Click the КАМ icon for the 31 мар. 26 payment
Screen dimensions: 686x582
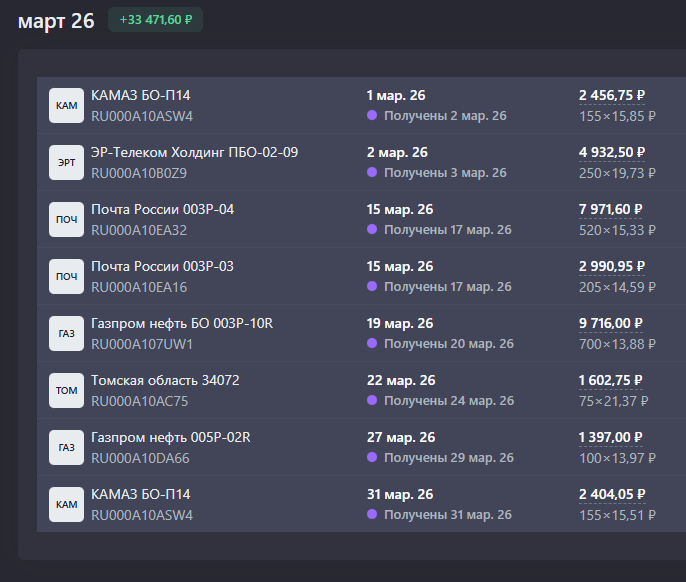tap(66, 504)
